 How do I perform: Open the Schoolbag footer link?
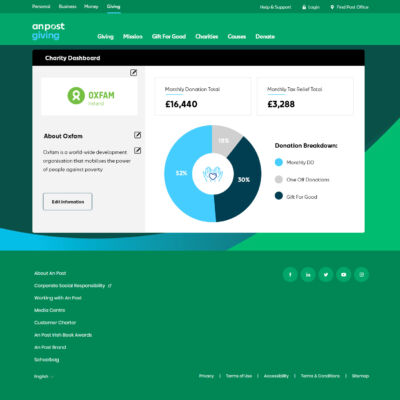tap(46, 360)
